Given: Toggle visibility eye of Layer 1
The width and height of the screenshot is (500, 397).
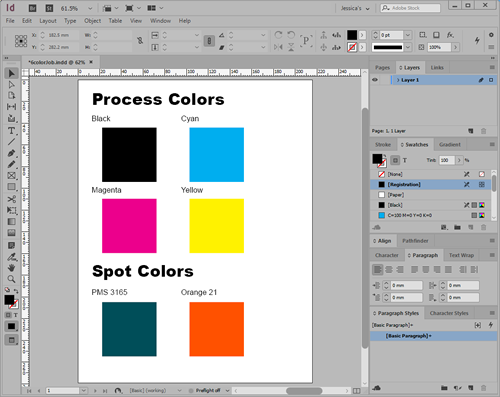Looking at the screenshot, I should click(x=375, y=80).
